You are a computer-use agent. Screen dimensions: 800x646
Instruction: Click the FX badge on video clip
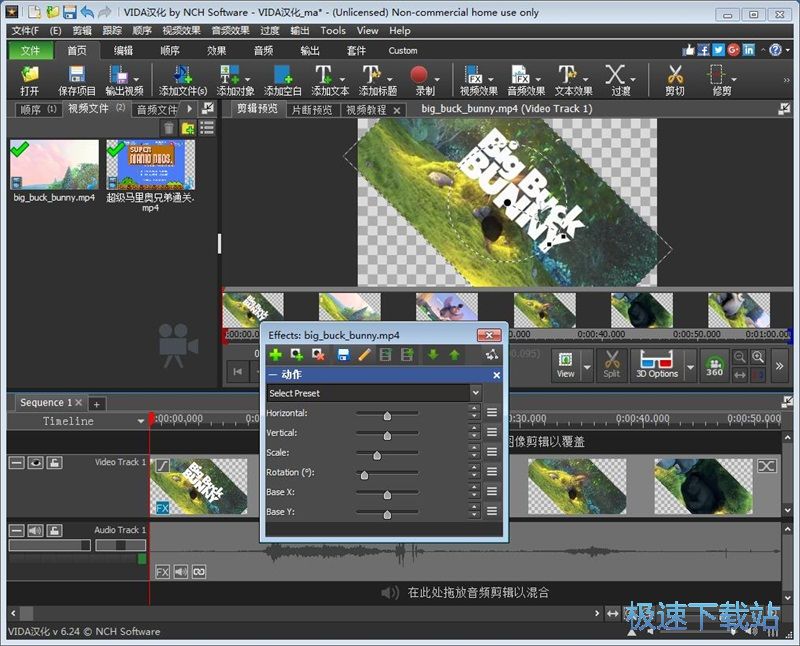click(162, 508)
